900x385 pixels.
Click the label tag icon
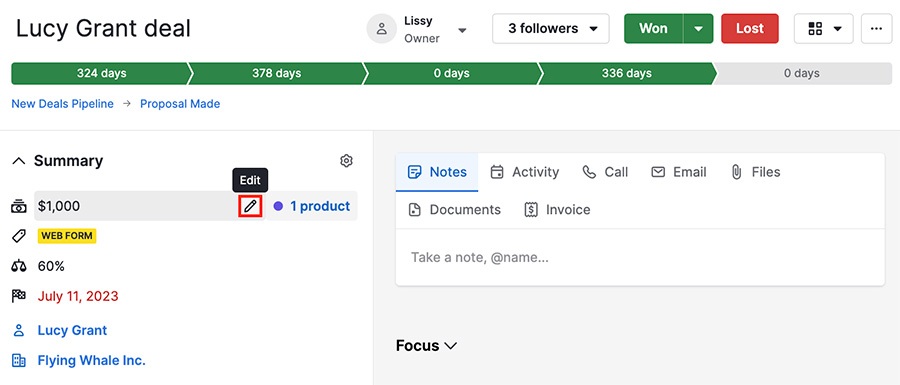tap(19, 236)
